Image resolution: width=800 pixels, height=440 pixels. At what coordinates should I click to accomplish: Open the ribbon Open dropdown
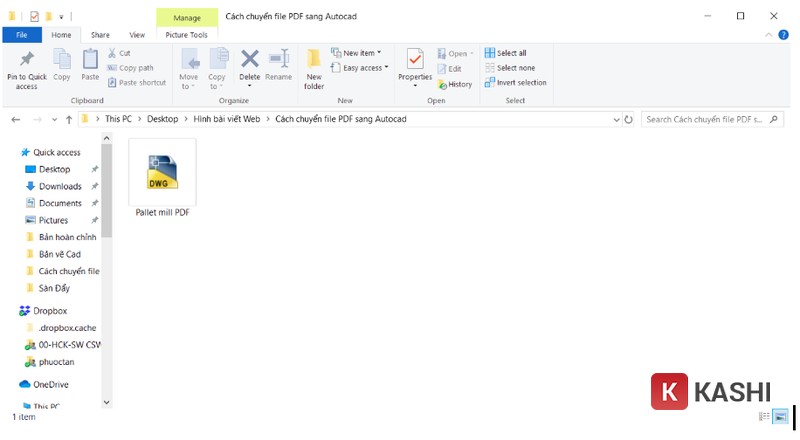pyautogui.click(x=456, y=54)
